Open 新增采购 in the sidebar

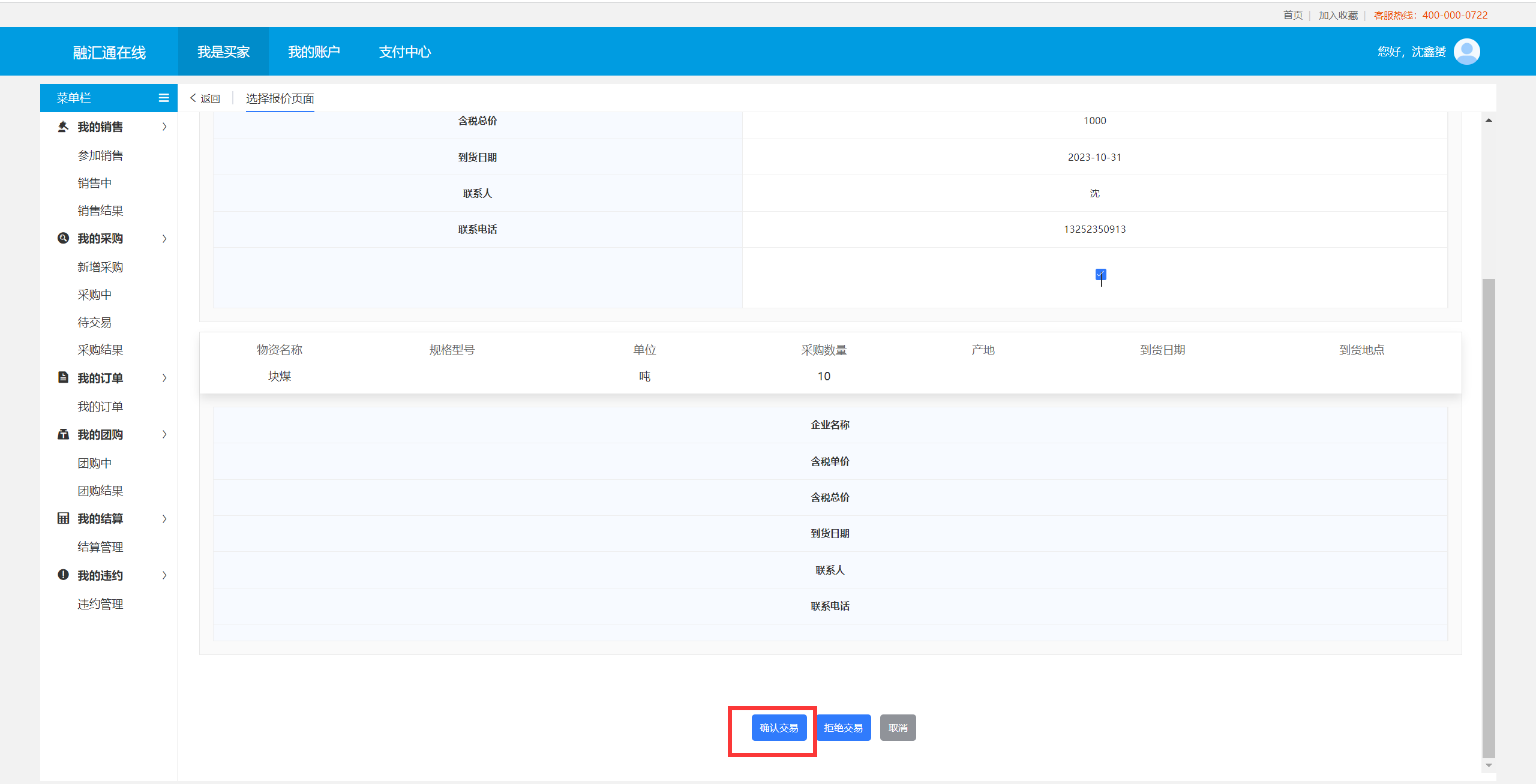point(100,267)
